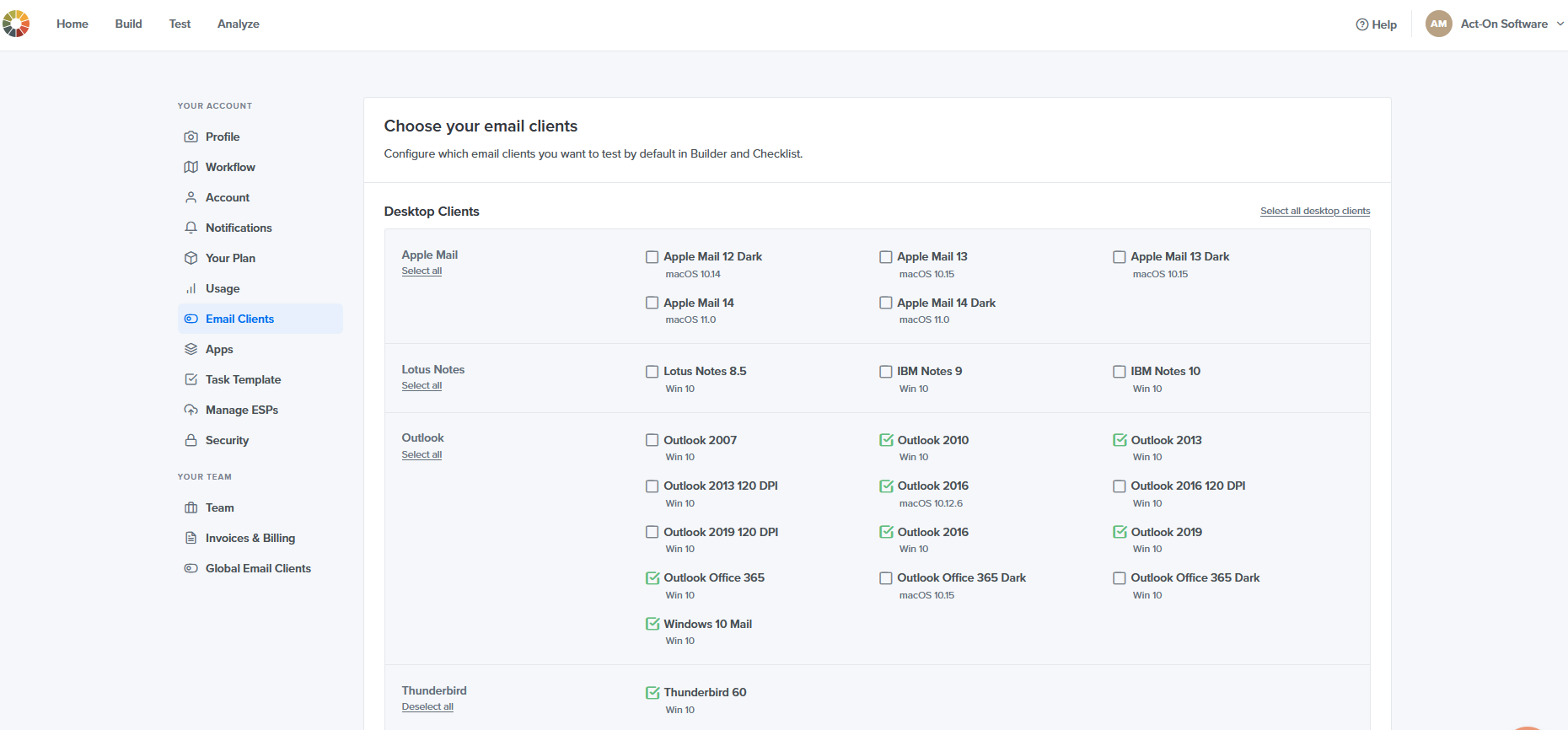This screenshot has height=730, width=1568.
Task: Uncheck Outlook 2016 macOS 10.12.6 checkbox
Action: pos(886,486)
